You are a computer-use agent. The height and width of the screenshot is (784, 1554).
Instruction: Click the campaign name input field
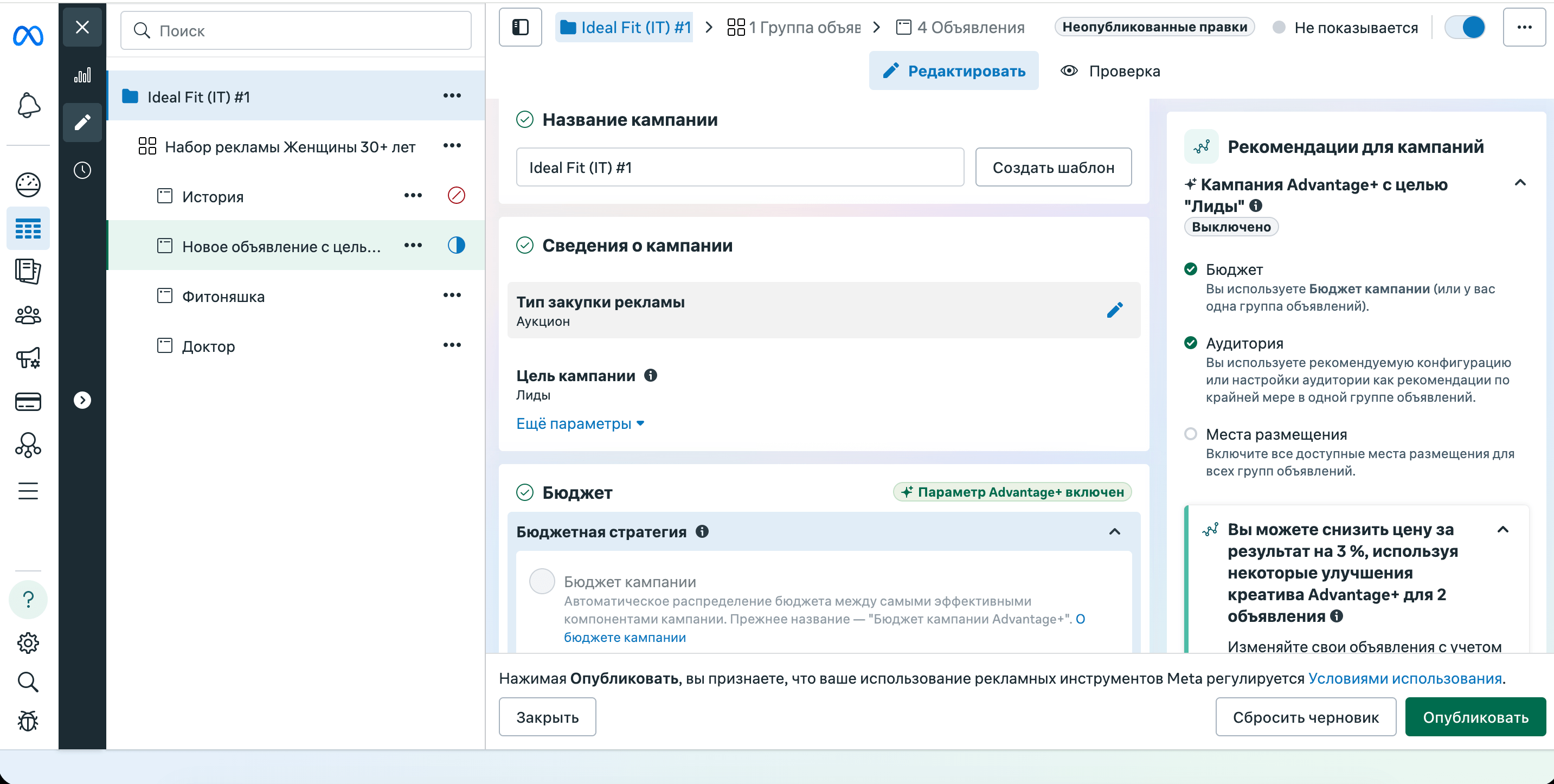(740, 168)
